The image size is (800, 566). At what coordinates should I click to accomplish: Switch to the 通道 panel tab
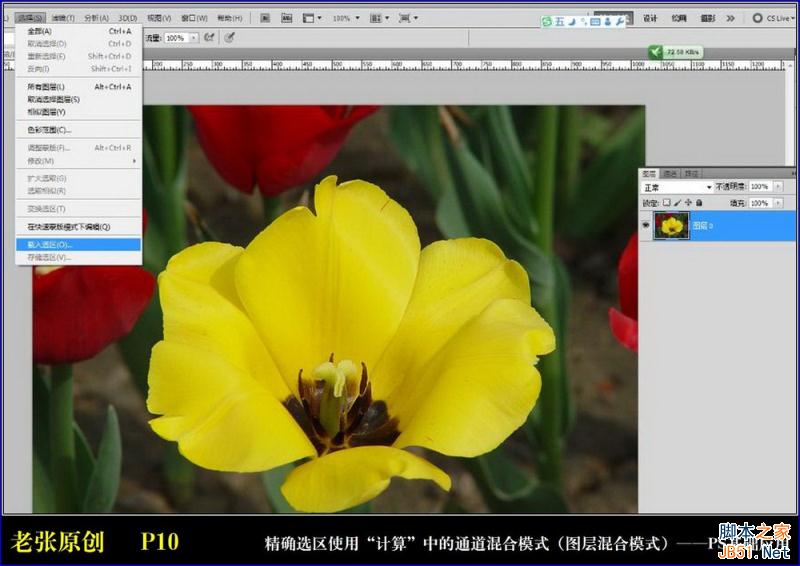(x=669, y=174)
